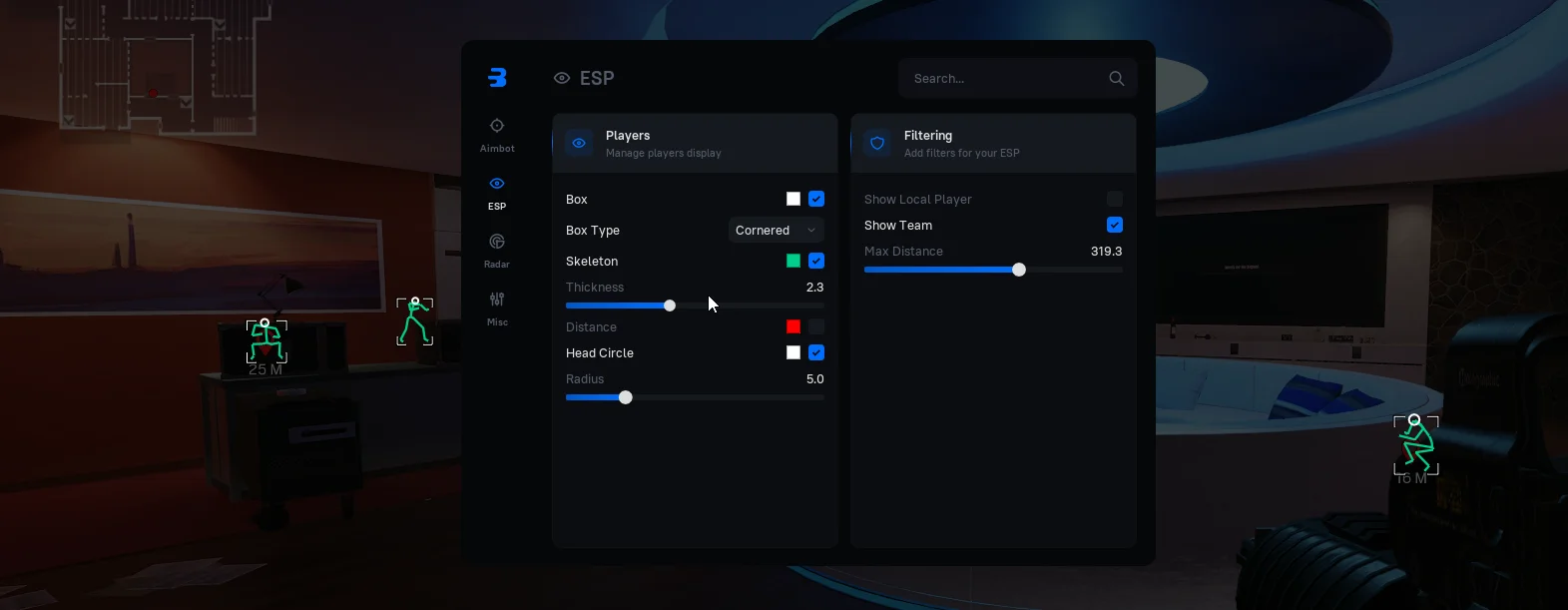Click the Players panel eye icon
The width and height of the screenshot is (1568, 610).
[579, 144]
